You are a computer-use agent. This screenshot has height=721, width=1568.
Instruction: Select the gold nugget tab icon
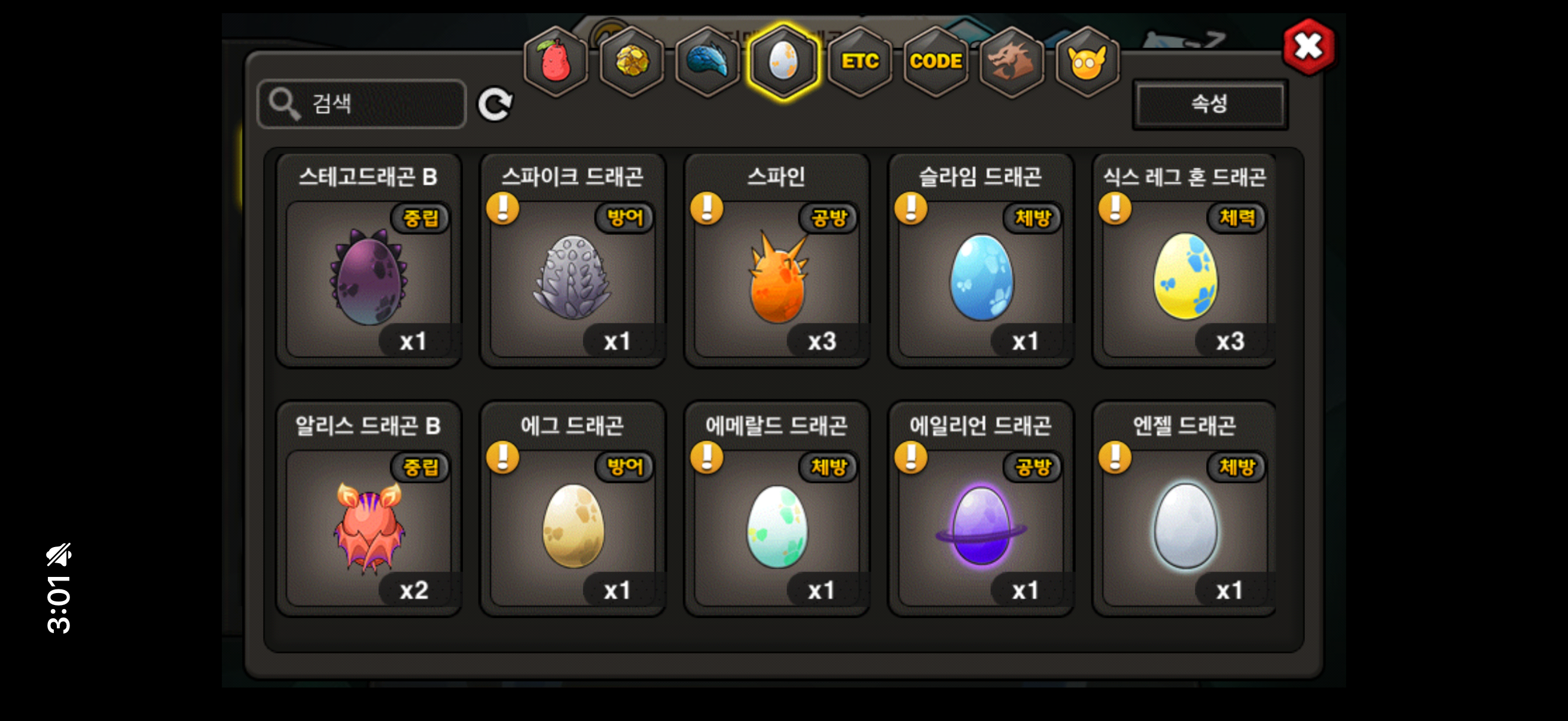click(632, 62)
